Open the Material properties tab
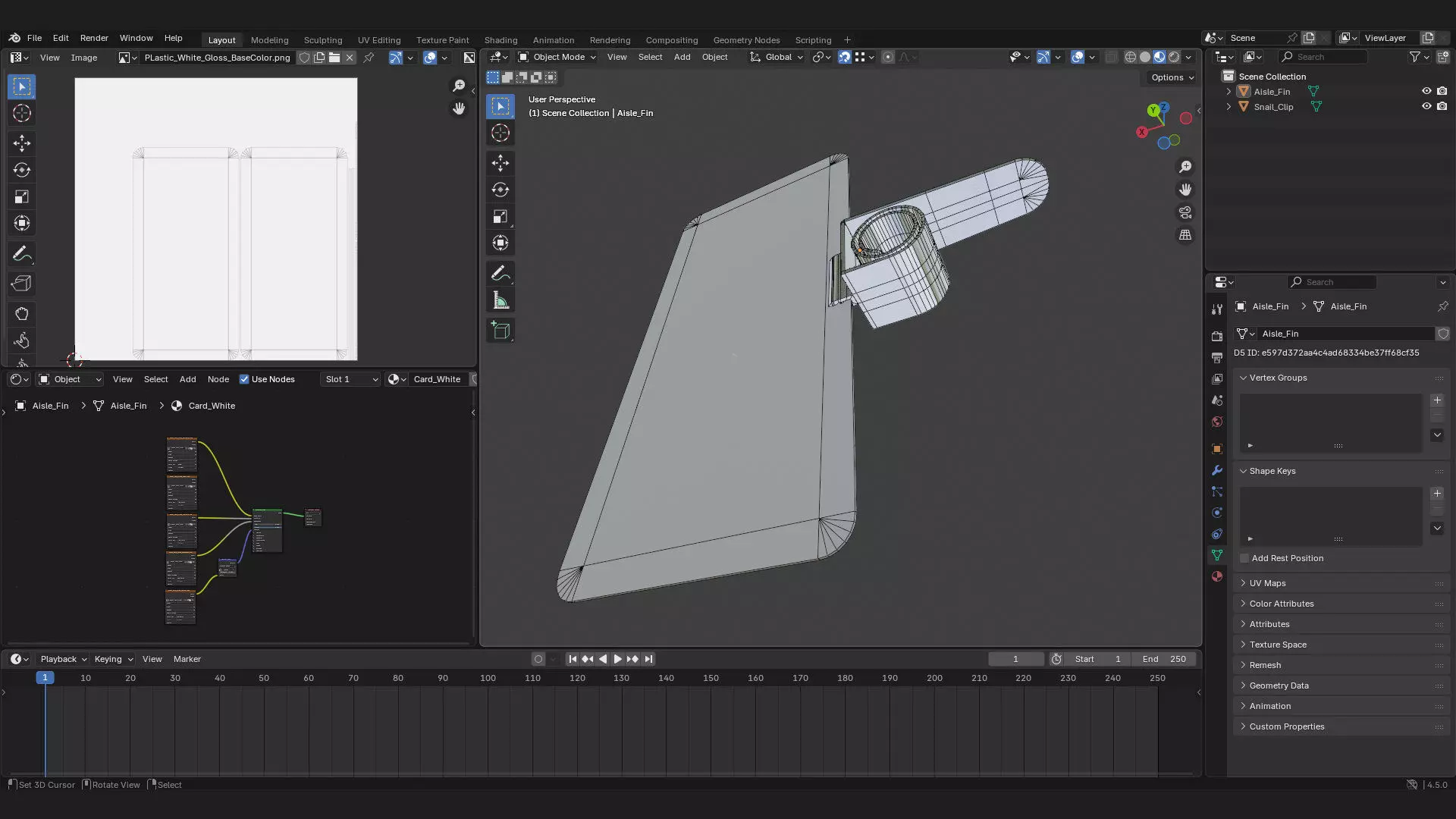Viewport: 1456px width, 819px height. (1217, 576)
